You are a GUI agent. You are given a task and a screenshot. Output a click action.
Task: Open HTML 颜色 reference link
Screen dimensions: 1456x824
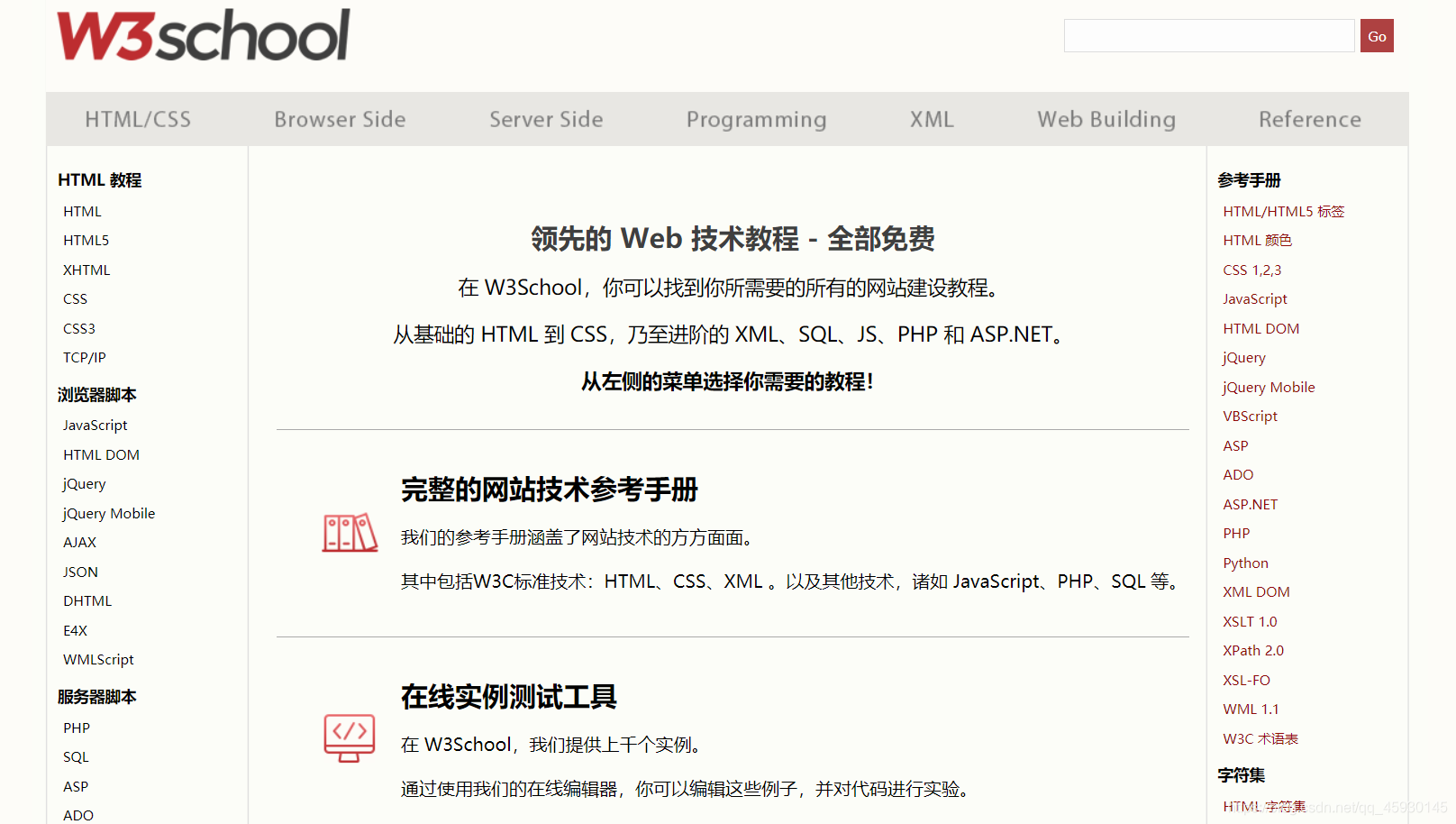click(x=1257, y=241)
